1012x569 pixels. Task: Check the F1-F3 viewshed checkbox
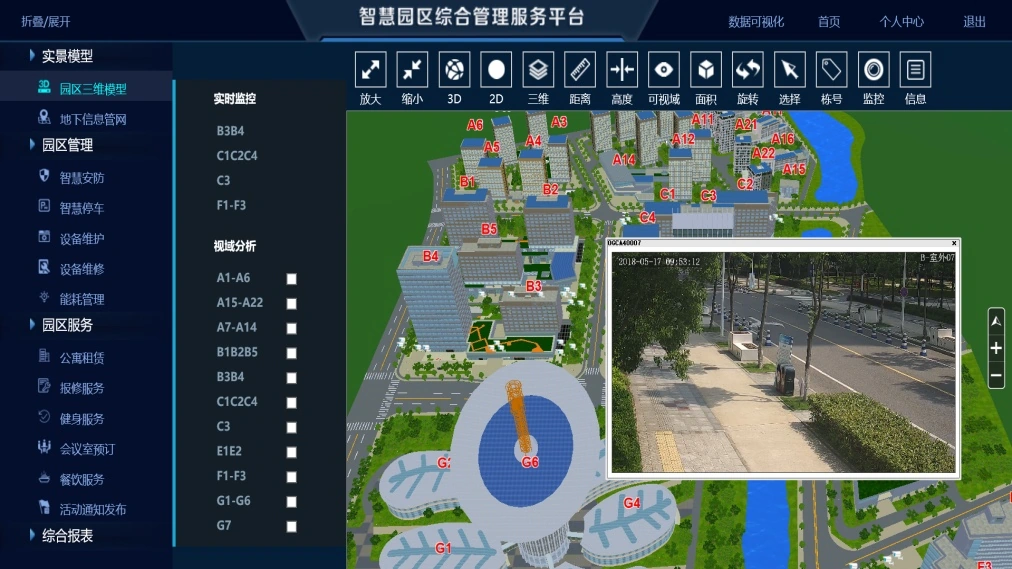(x=292, y=477)
